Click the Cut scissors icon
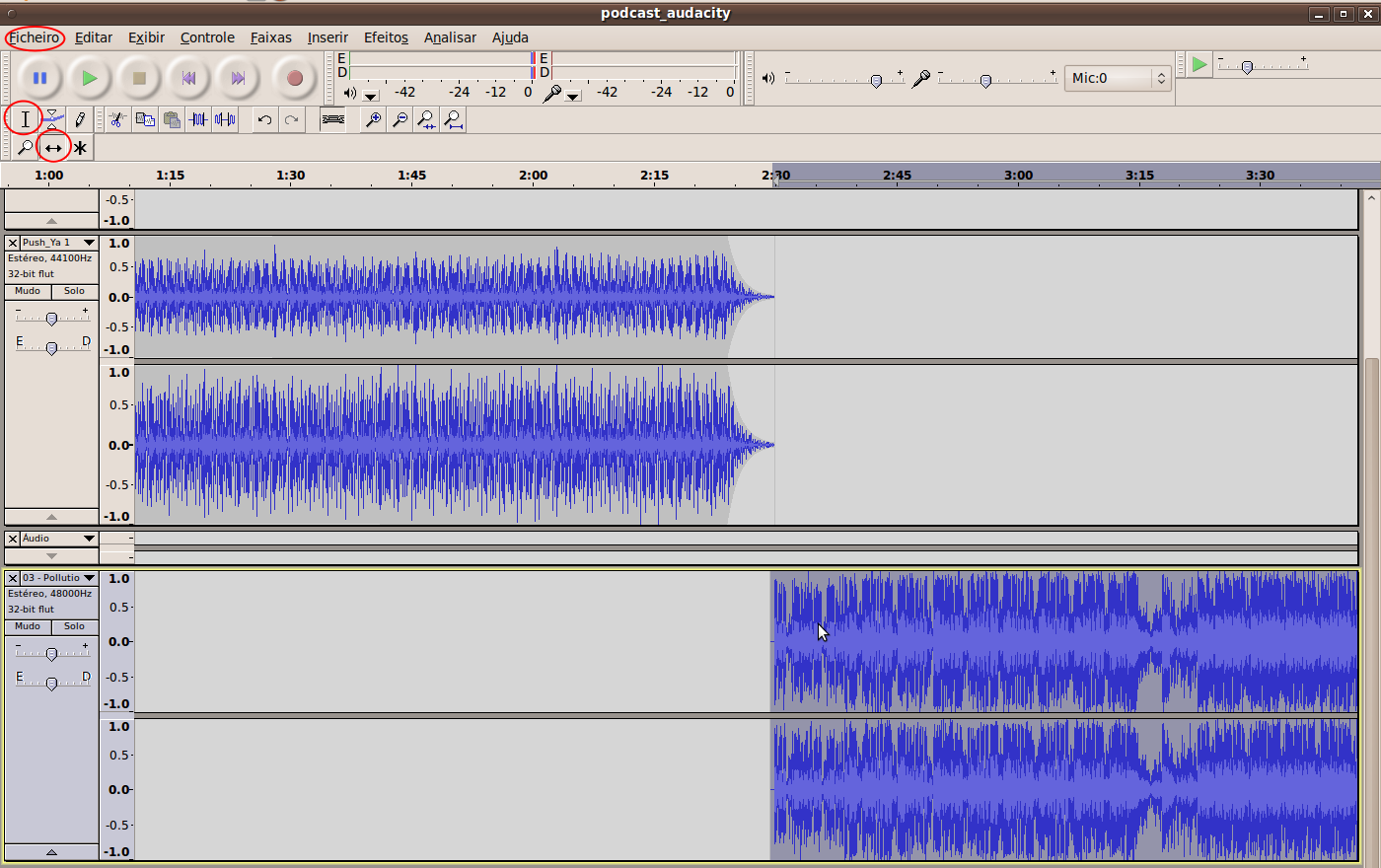 [x=117, y=119]
